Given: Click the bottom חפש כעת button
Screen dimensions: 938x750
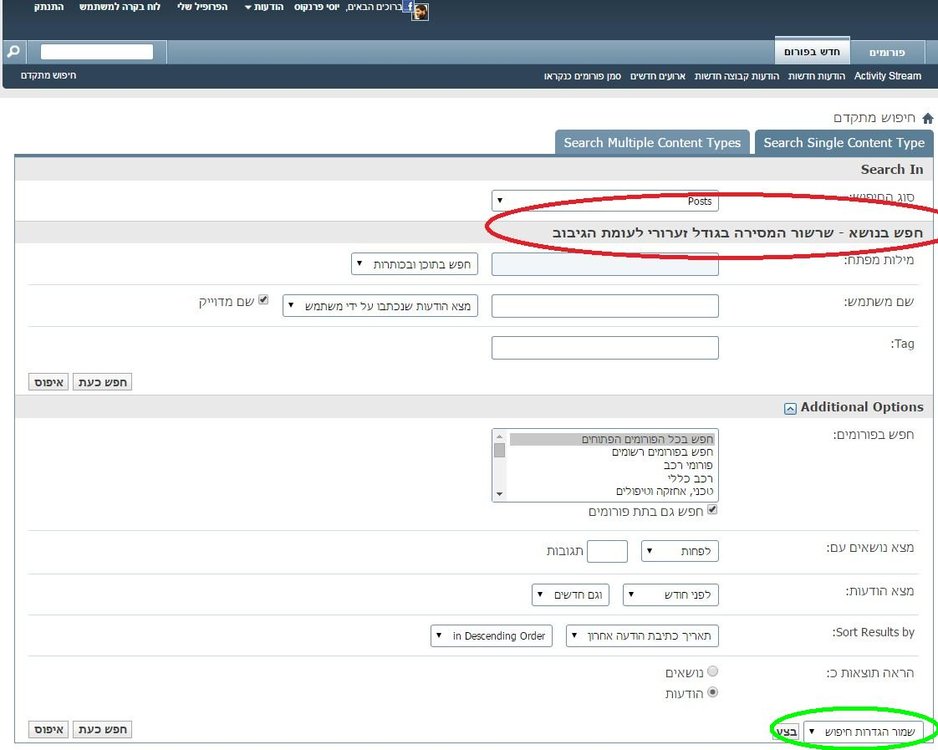Looking at the screenshot, I should point(102,729).
